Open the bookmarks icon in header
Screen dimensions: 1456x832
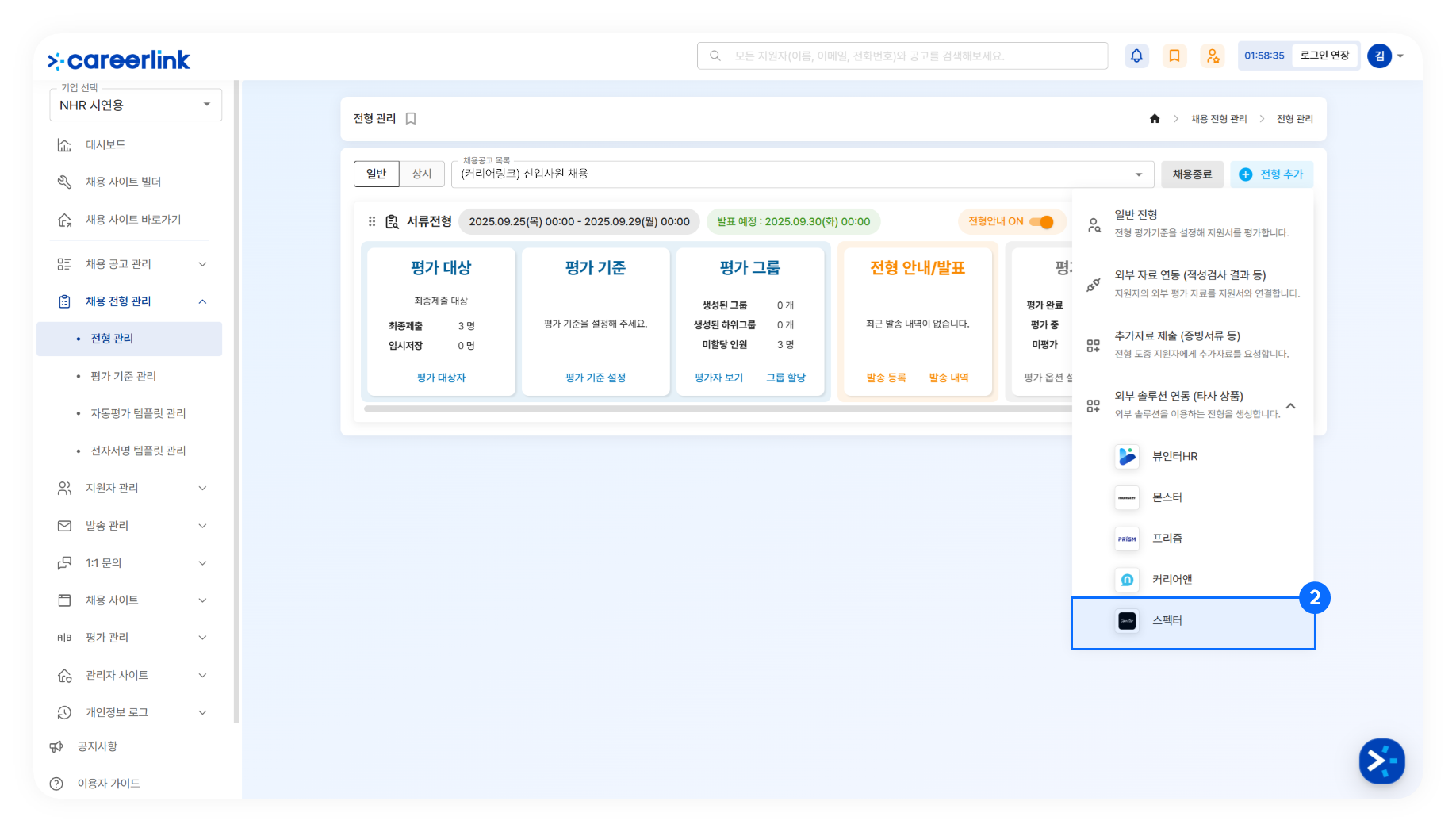1174,56
